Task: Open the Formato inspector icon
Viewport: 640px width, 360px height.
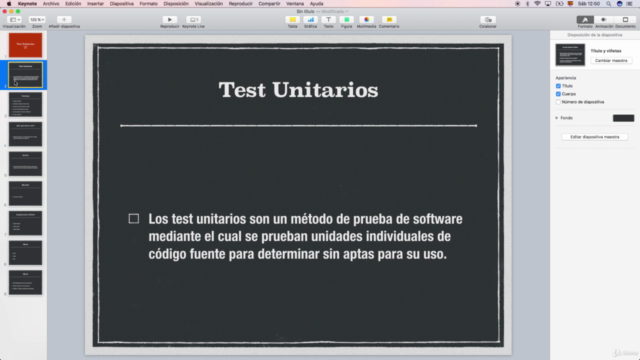Action: [585, 20]
